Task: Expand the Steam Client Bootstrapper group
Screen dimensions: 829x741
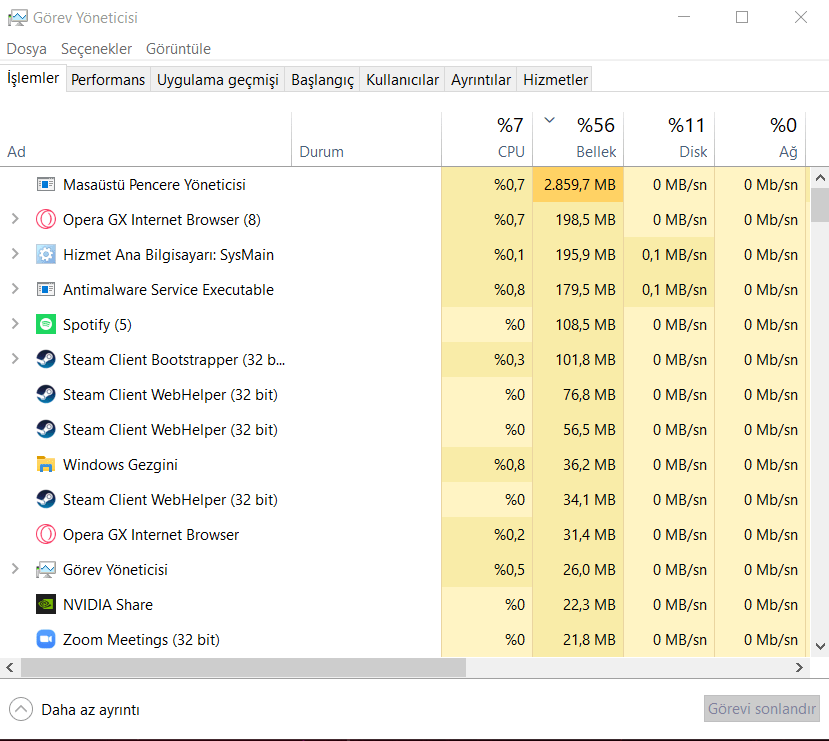Action: (15, 359)
